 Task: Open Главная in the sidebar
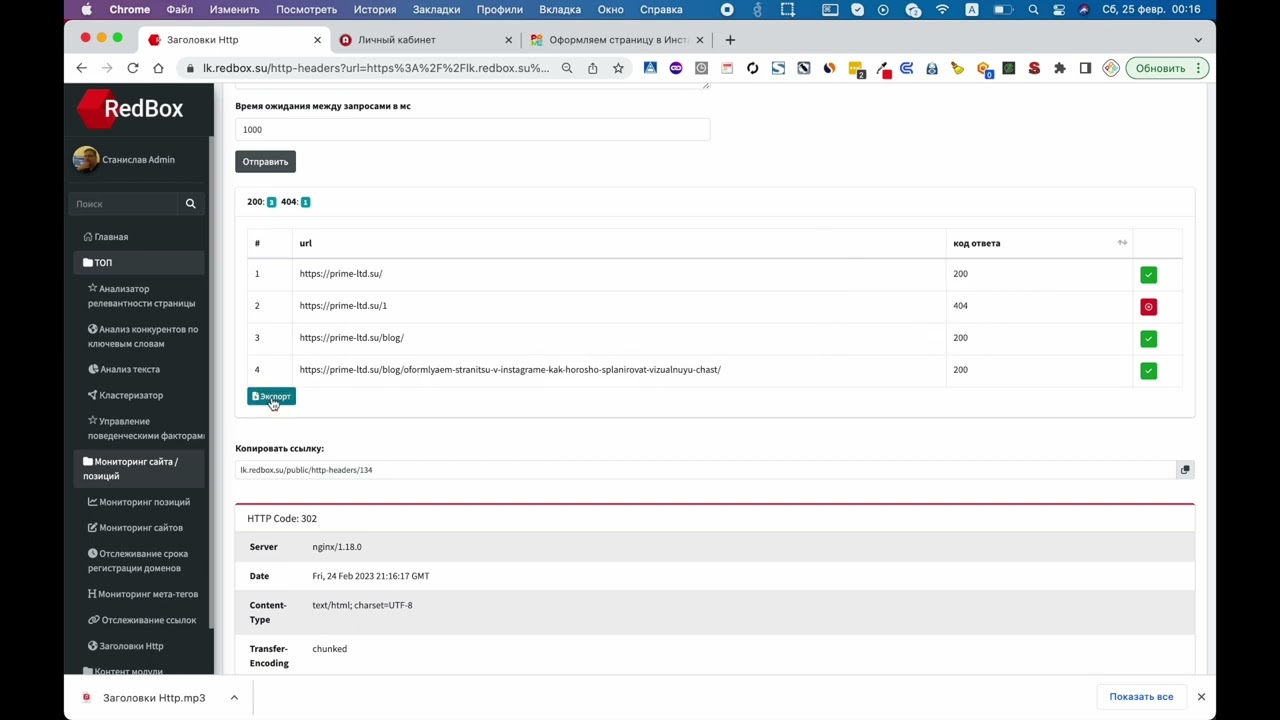click(106, 237)
